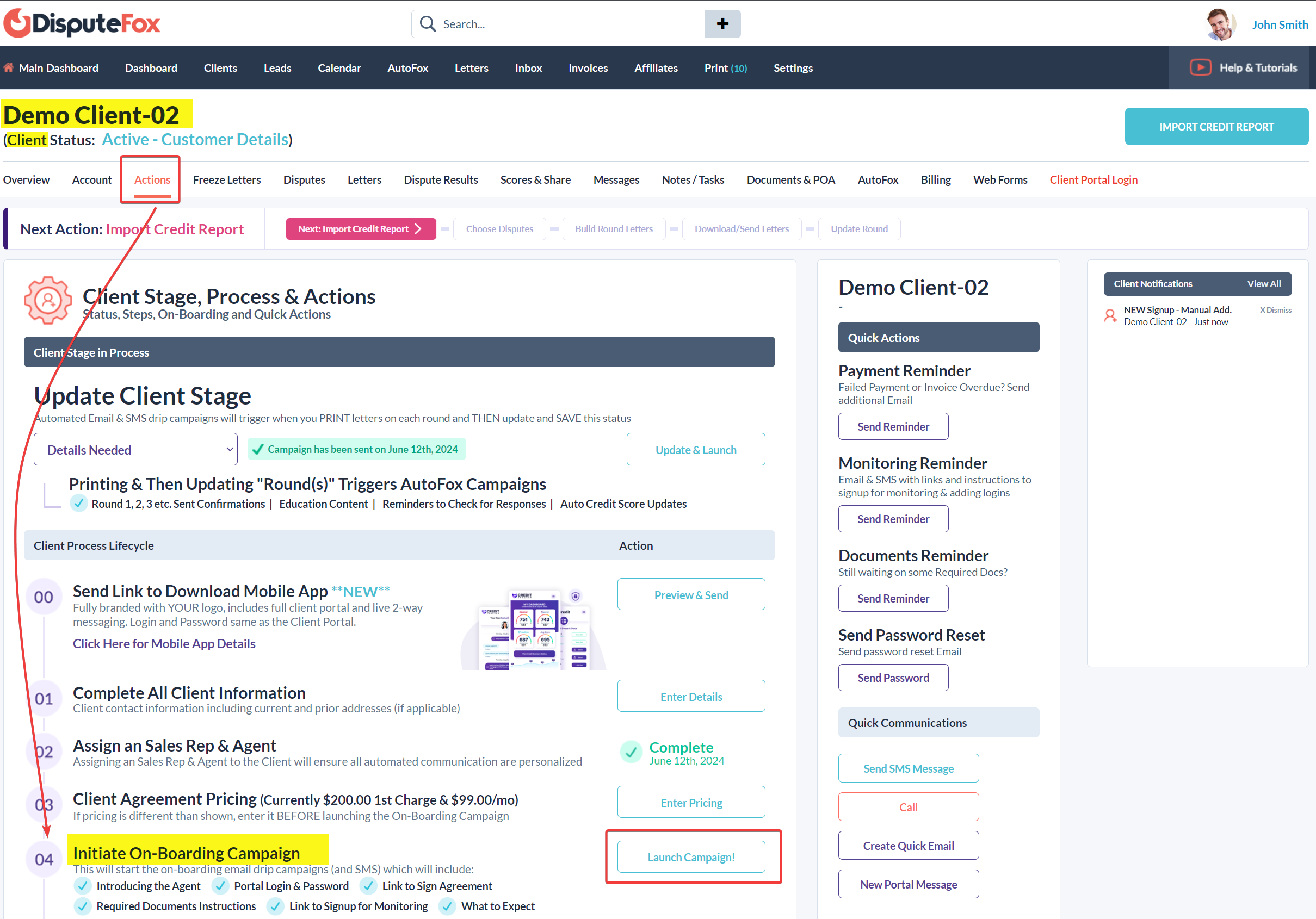This screenshot has width=1316, height=919.
Task: Switch to the Disputes tab
Action: pos(304,180)
